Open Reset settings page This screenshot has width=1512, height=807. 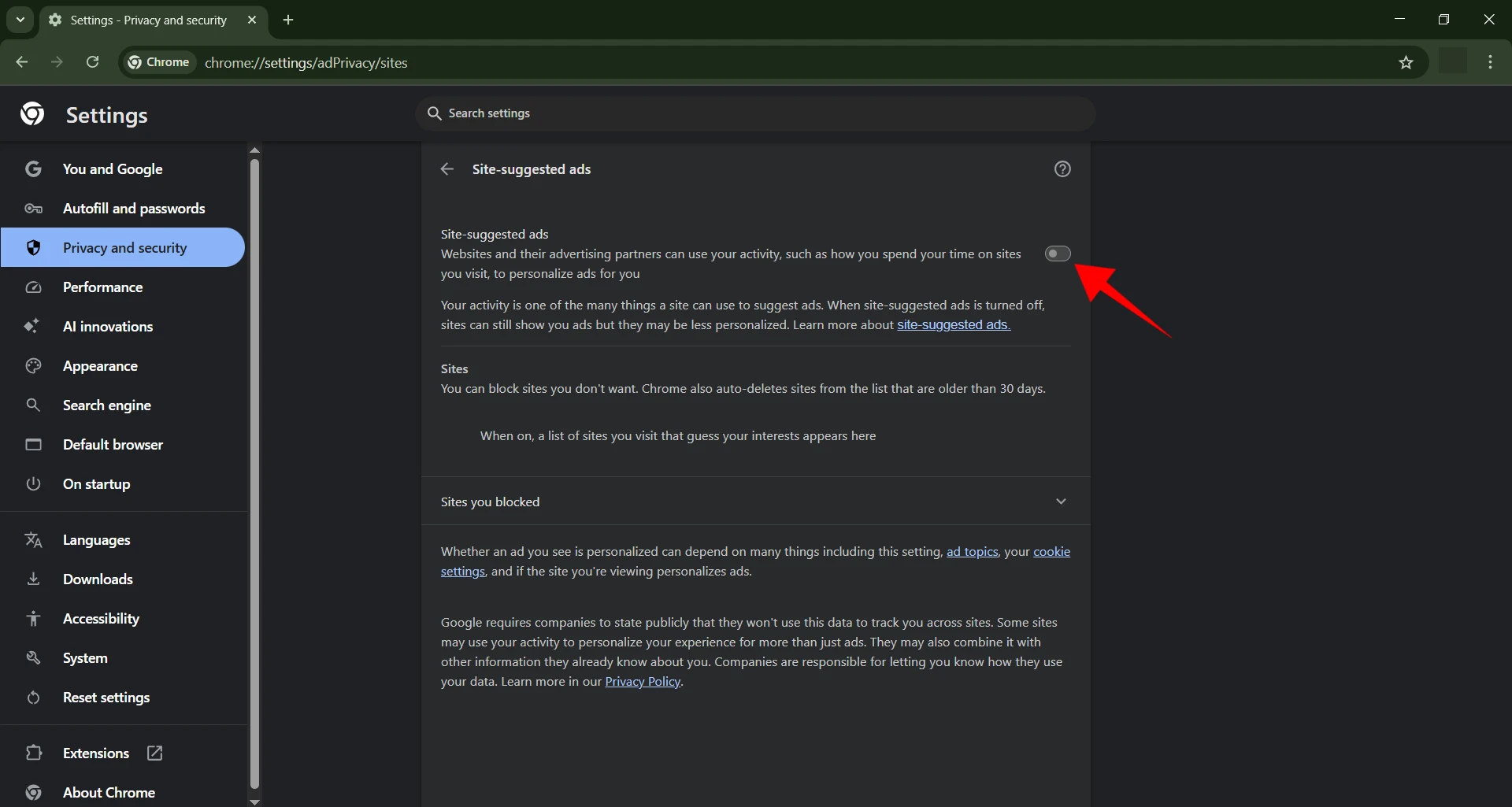[x=124, y=698]
